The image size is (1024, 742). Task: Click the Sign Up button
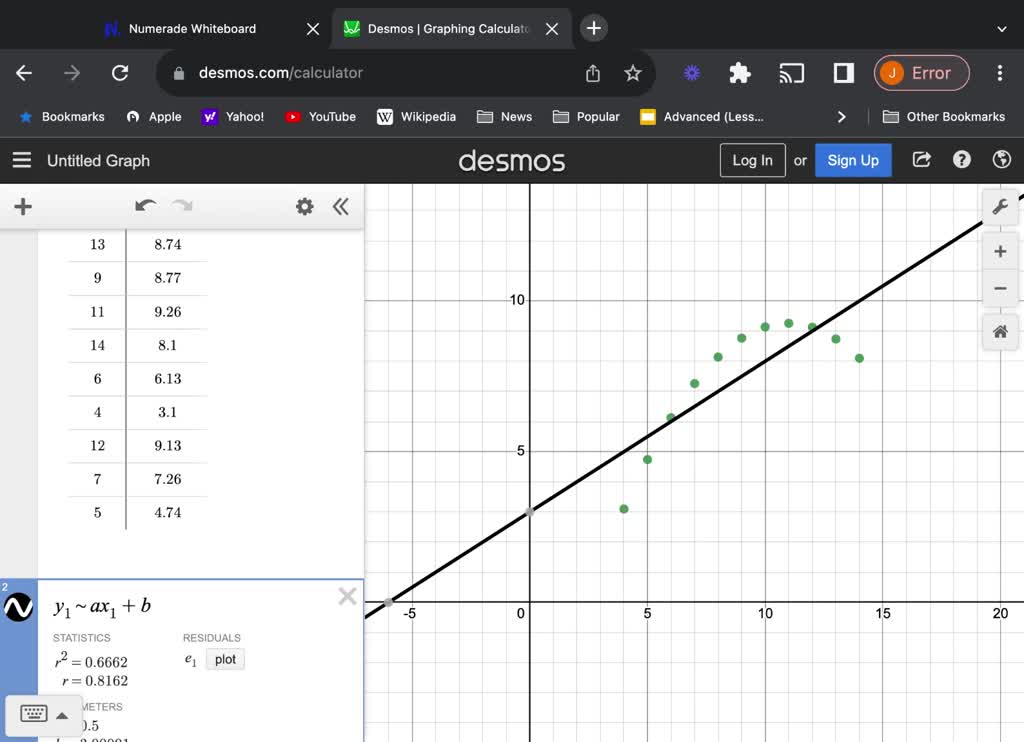pos(853,160)
